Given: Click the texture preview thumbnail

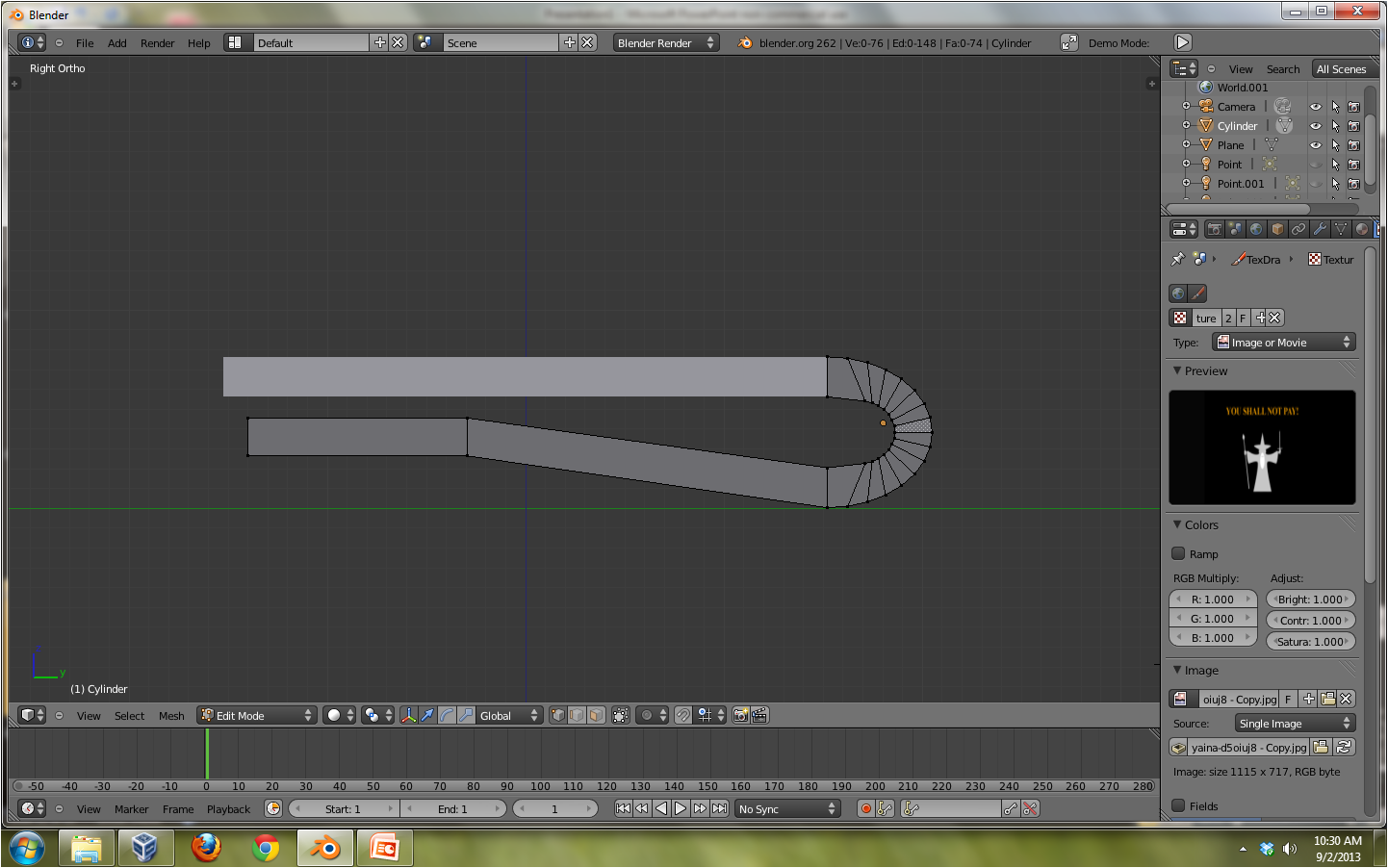Looking at the screenshot, I should (1262, 447).
